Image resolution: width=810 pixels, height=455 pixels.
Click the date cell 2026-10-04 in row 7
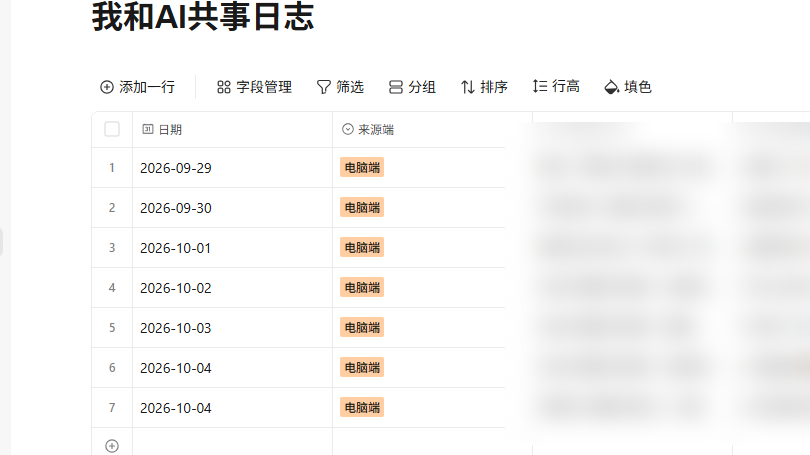pos(232,408)
